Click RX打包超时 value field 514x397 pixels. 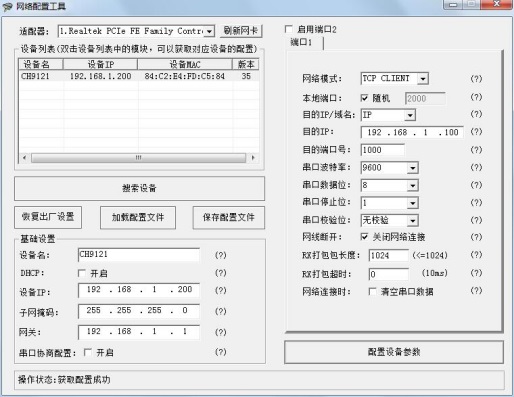(388, 274)
